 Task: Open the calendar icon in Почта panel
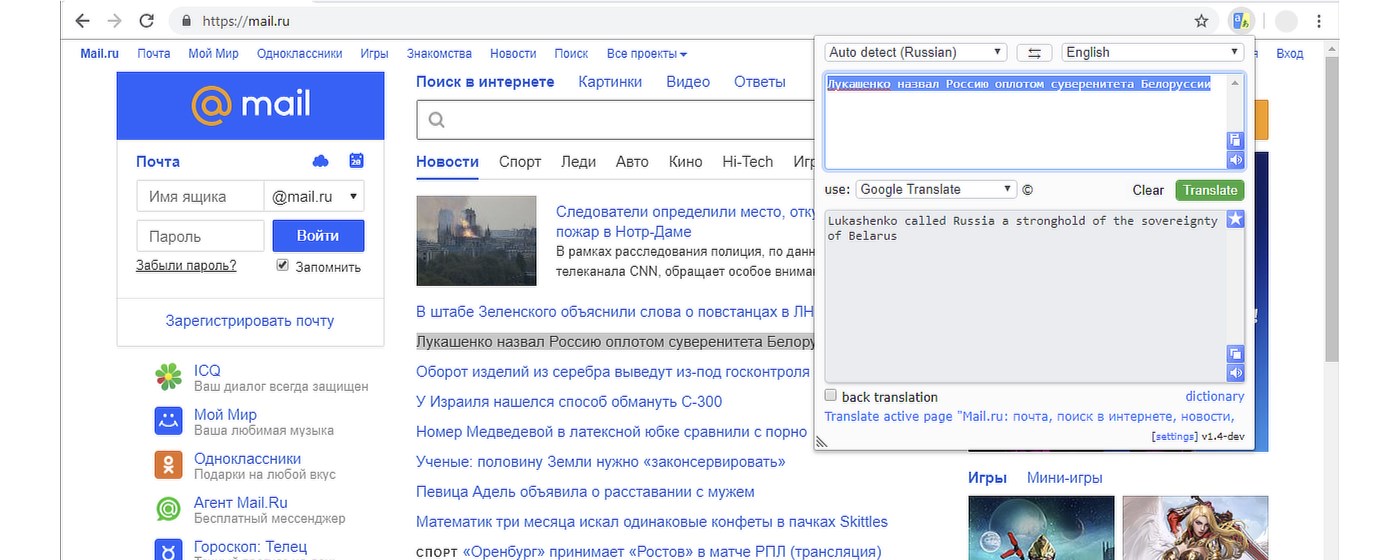(x=356, y=160)
